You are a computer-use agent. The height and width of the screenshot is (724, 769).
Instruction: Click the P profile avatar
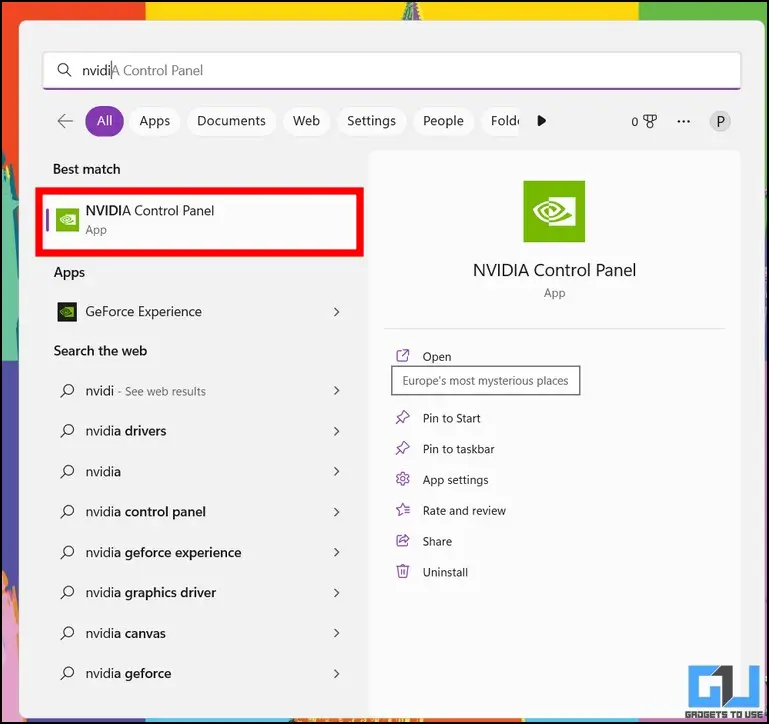pos(720,121)
